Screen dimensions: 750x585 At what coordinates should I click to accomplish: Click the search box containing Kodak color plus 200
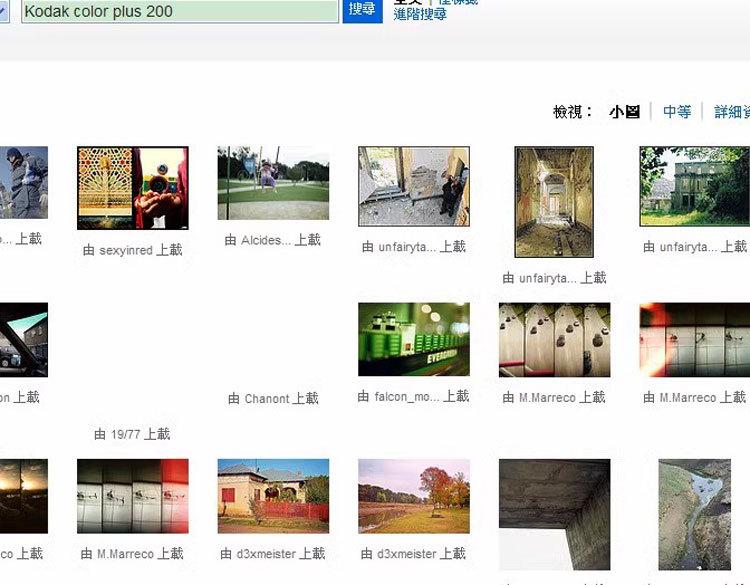(180, 11)
